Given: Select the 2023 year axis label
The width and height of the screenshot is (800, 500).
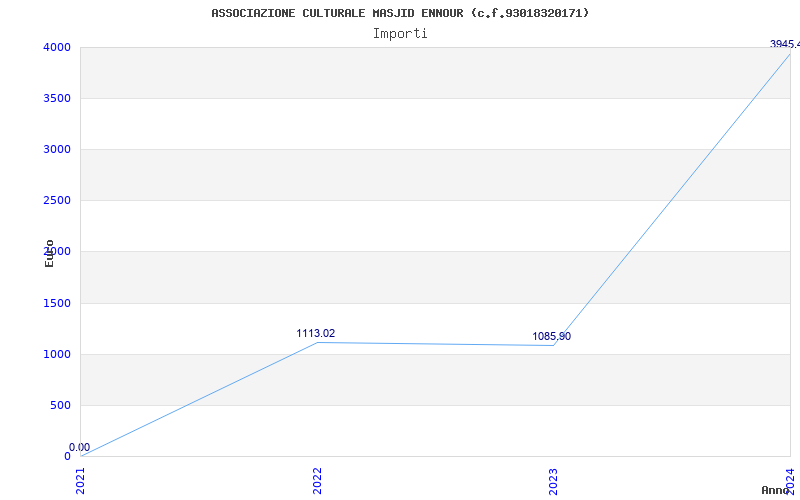Looking at the screenshot, I should click(554, 481).
